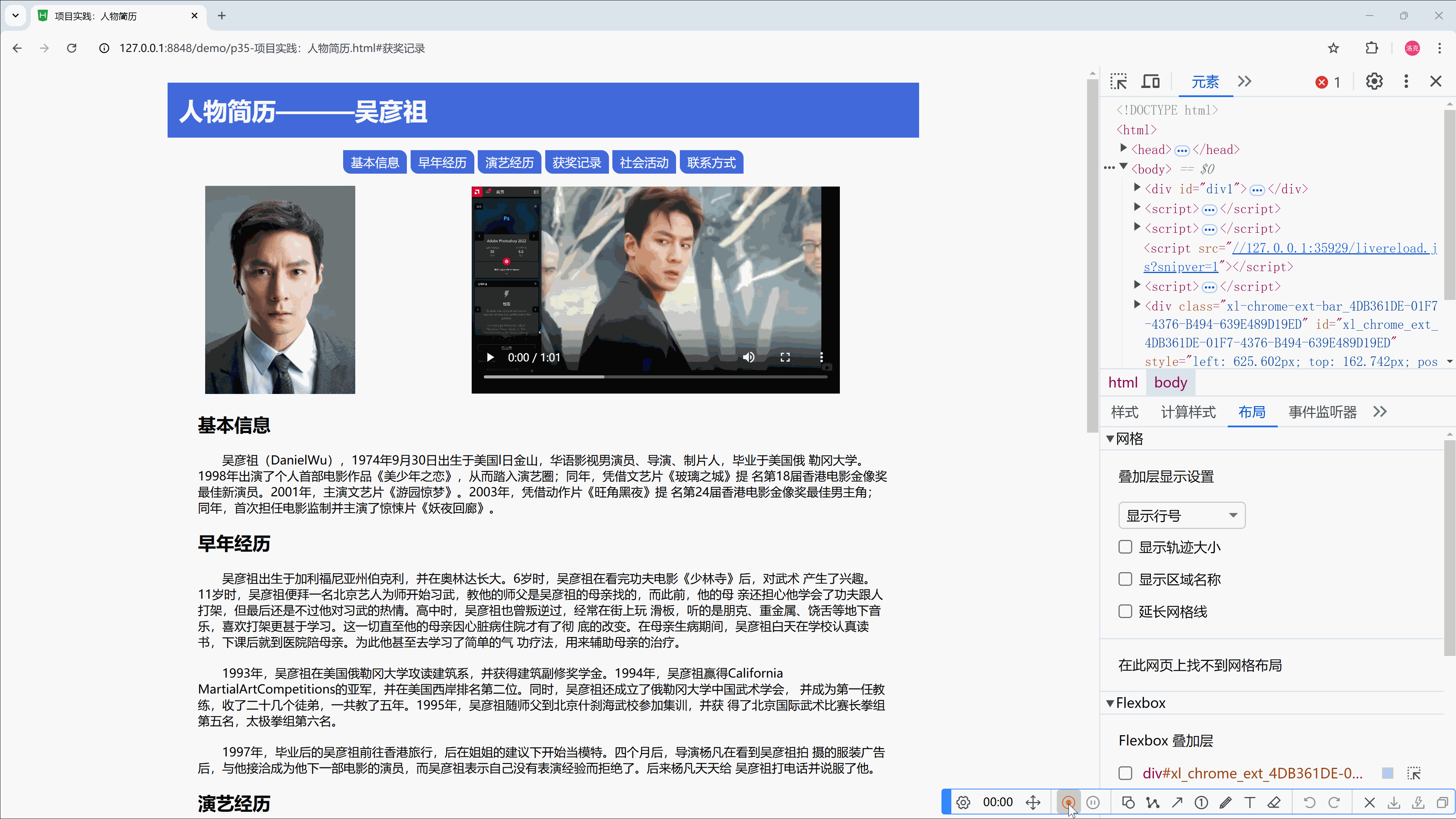Viewport: 1456px width, 819px height.
Task: Collapse the body element node
Action: [1123, 167]
